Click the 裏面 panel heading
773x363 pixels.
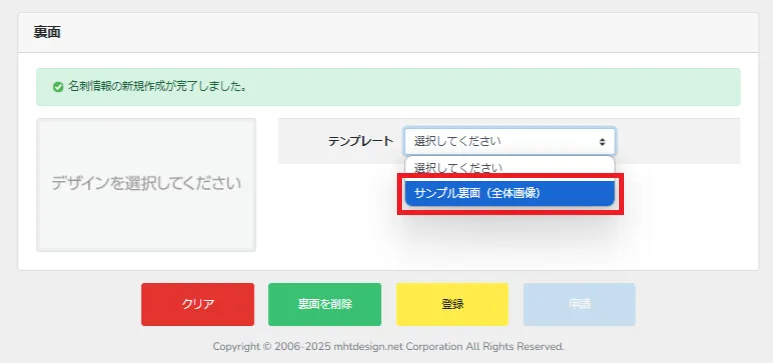(x=47, y=33)
